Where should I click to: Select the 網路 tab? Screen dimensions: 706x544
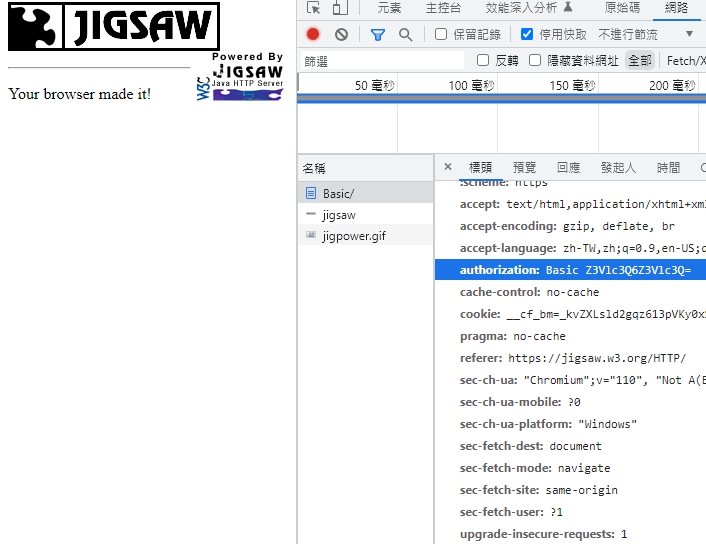click(x=676, y=8)
